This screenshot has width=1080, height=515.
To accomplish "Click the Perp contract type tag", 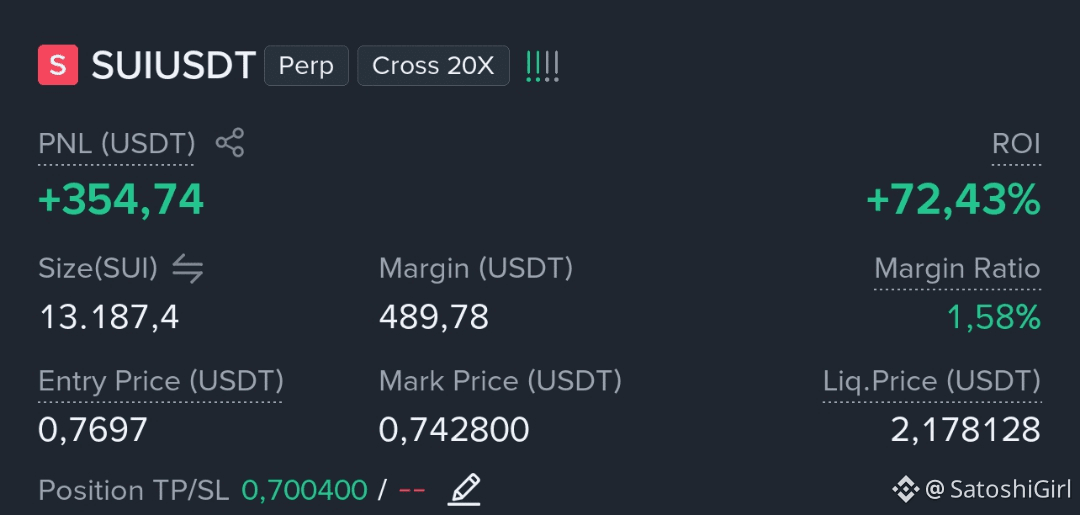I will coord(307,65).
